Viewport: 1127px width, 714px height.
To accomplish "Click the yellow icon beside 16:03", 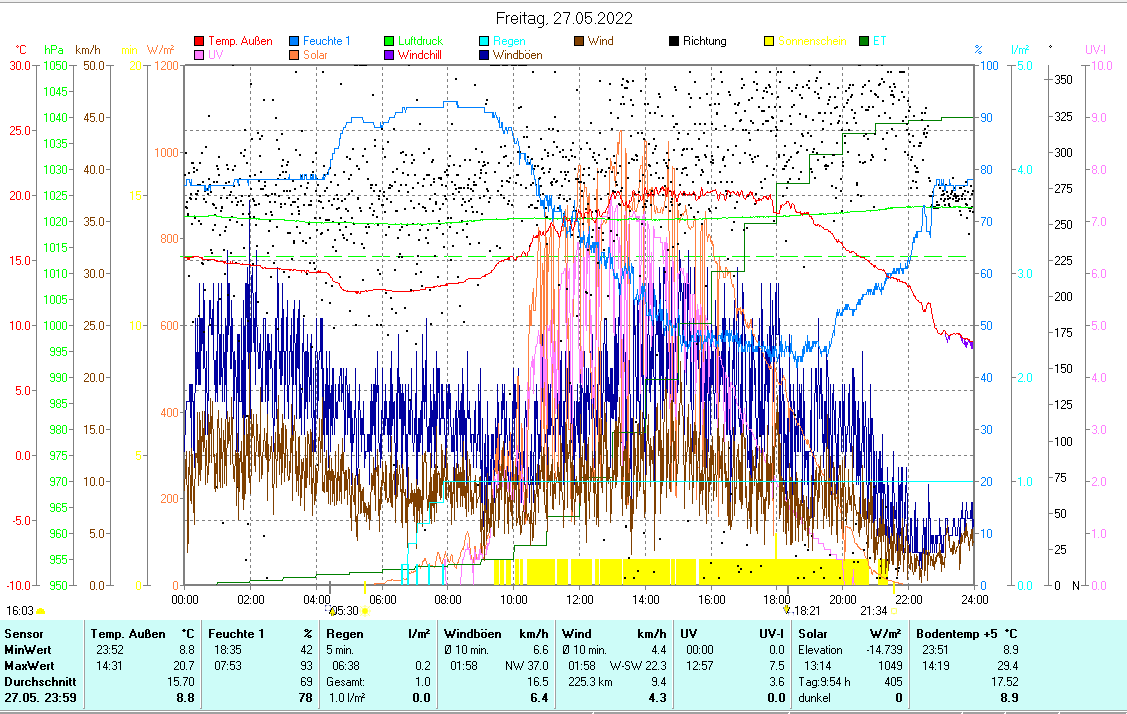I will point(40,611).
